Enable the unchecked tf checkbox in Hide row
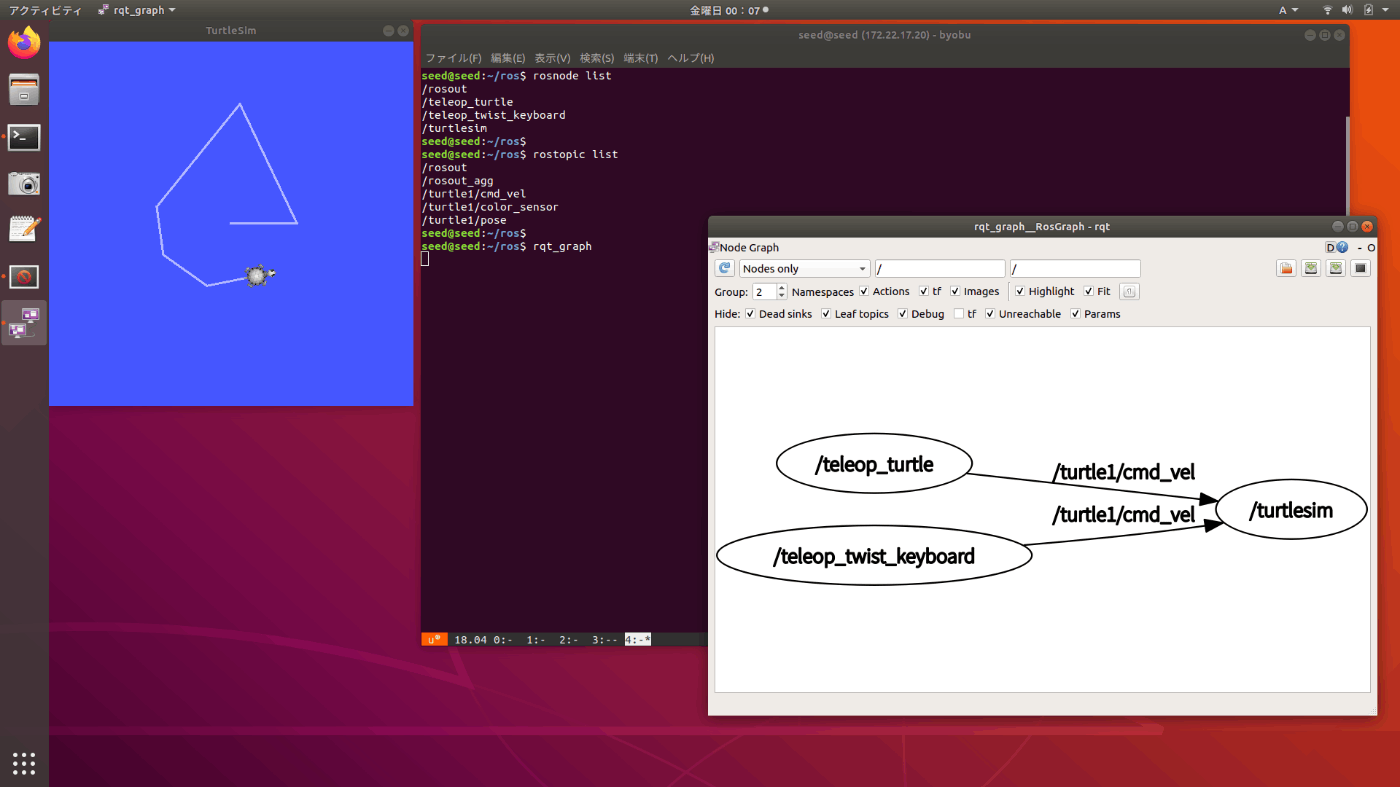Viewport: 1400px width, 787px height. tap(959, 314)
